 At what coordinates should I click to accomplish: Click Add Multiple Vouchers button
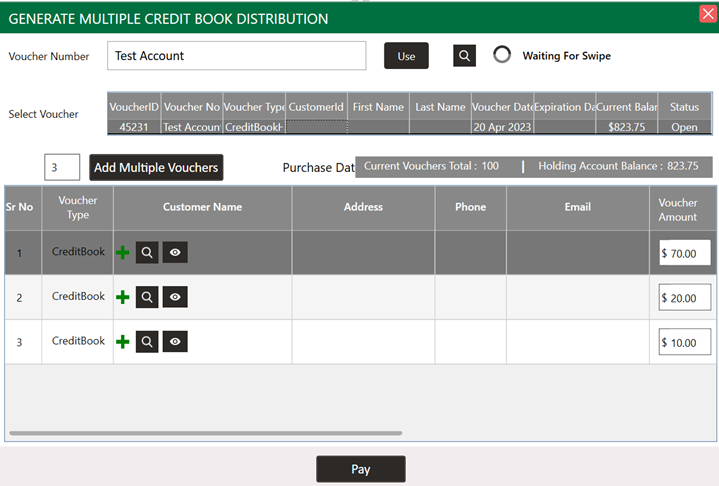point(156,167)
